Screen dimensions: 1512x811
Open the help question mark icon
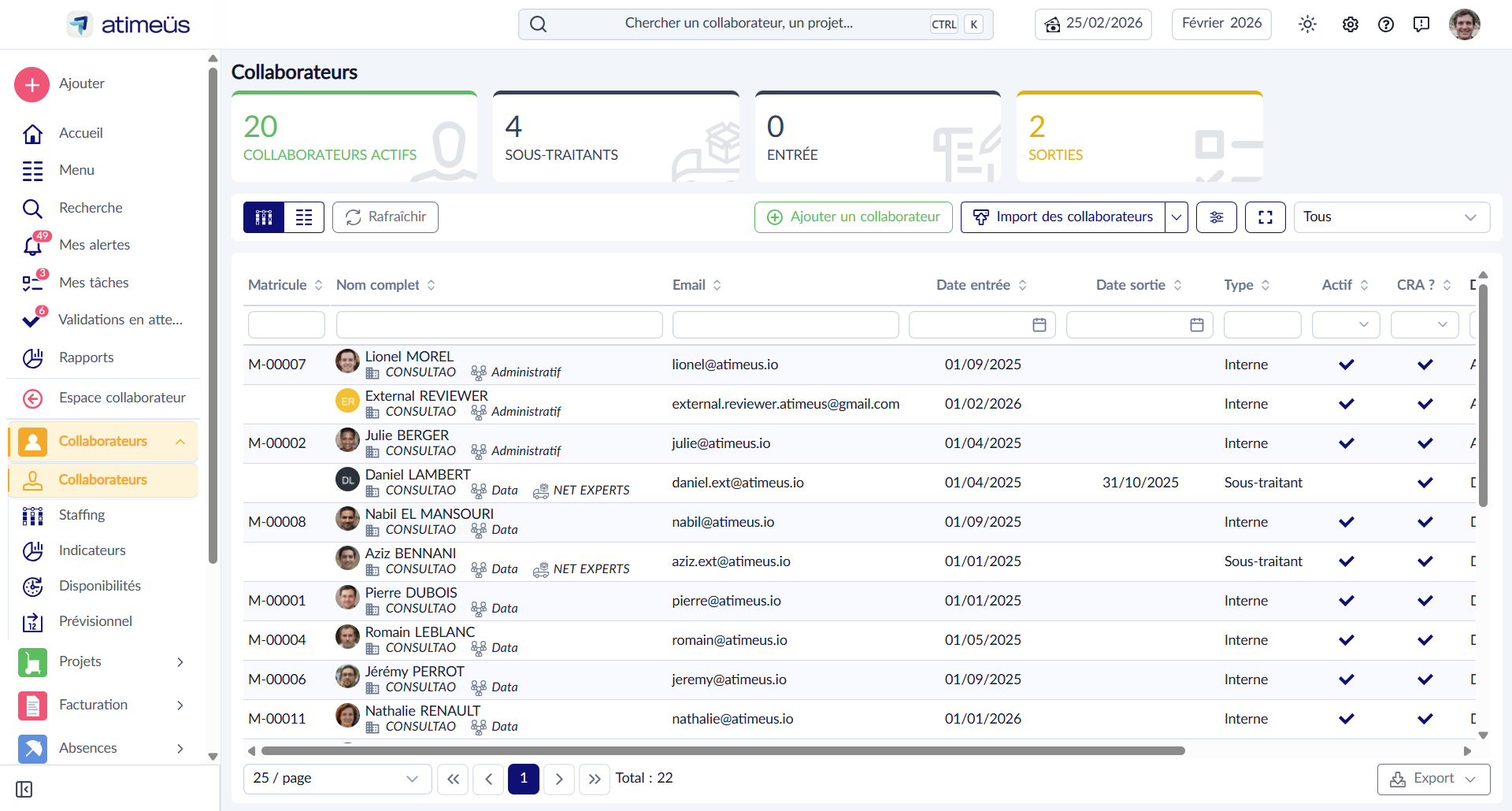pos(1386,24)
